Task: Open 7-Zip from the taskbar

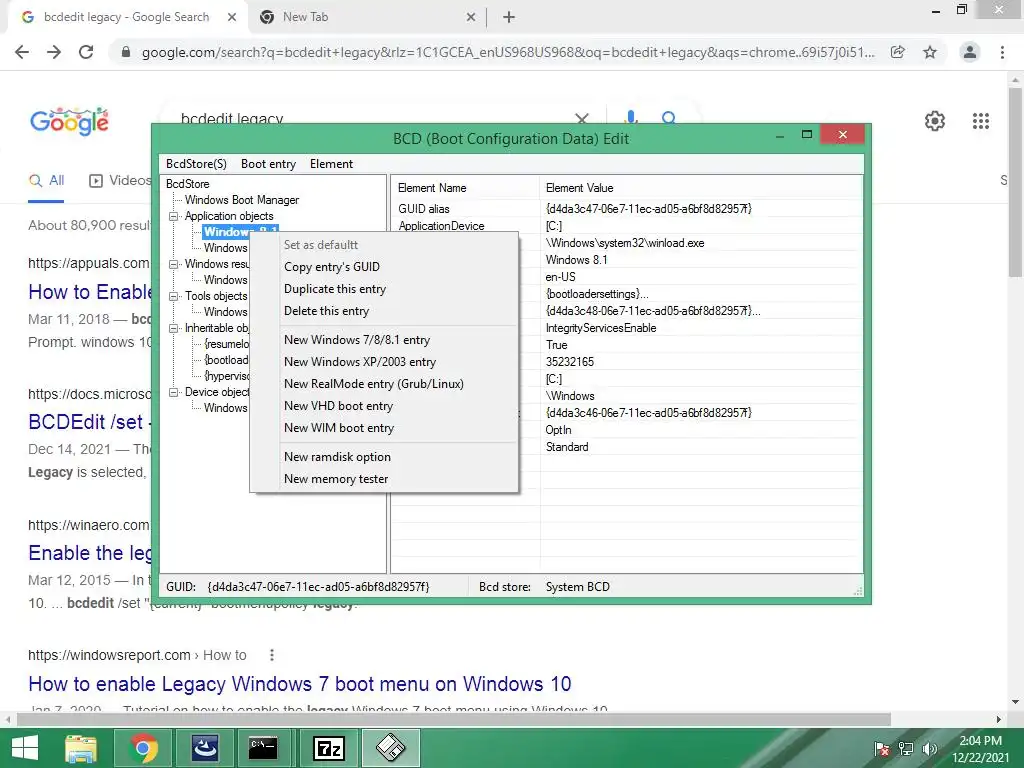Action: (329, 748)
